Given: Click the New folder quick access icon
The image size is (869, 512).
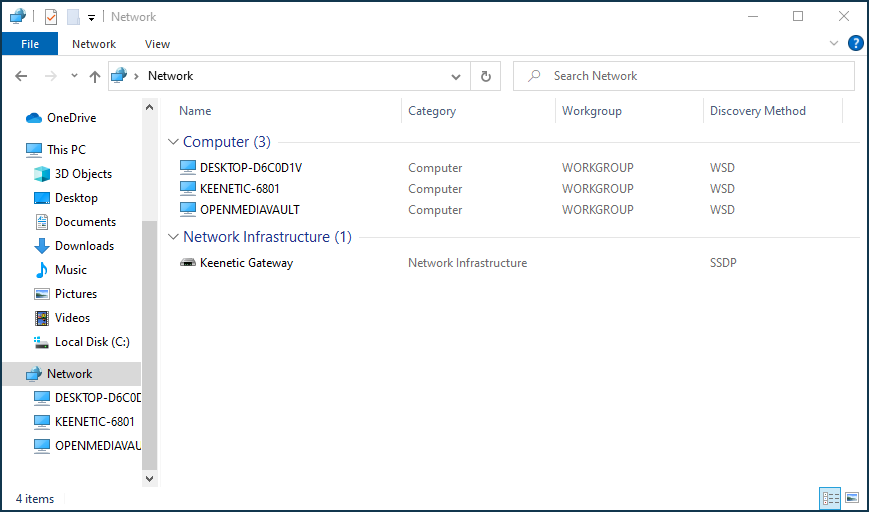Looking at the screenshot, I should tap(73, 17).
